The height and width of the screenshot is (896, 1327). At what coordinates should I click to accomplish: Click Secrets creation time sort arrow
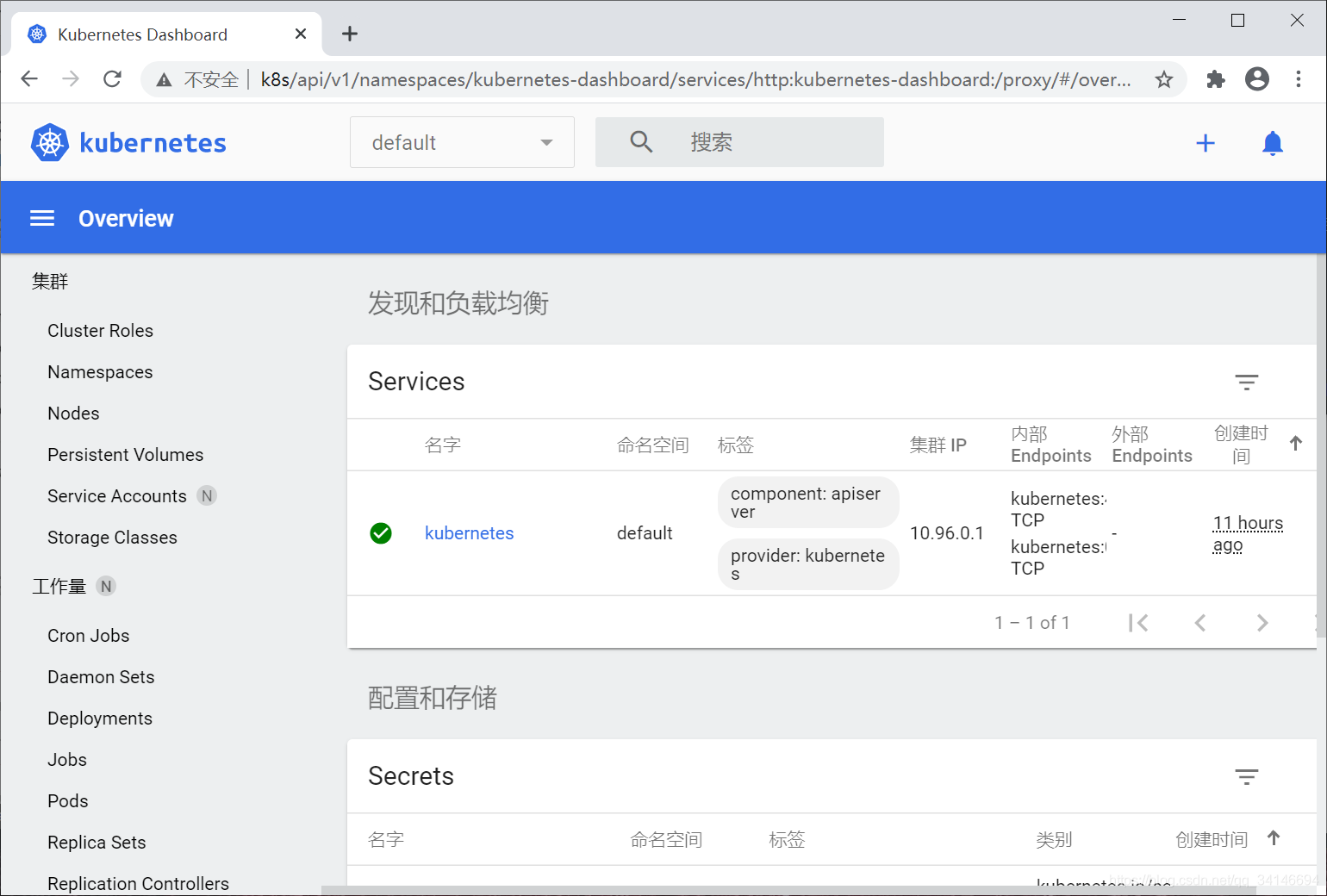pos(1274,837)
